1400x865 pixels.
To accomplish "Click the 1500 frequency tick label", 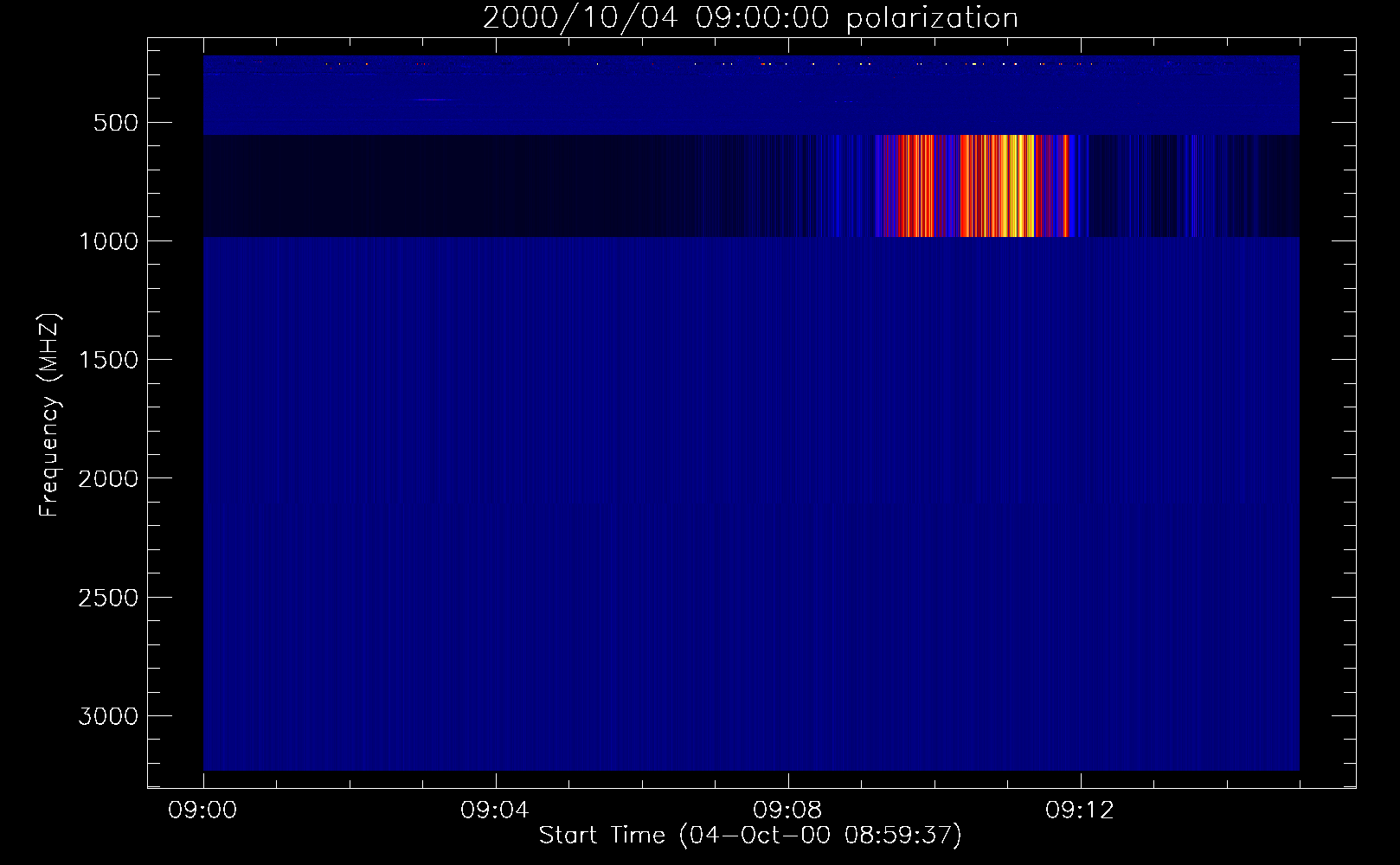I will point(108,360).
